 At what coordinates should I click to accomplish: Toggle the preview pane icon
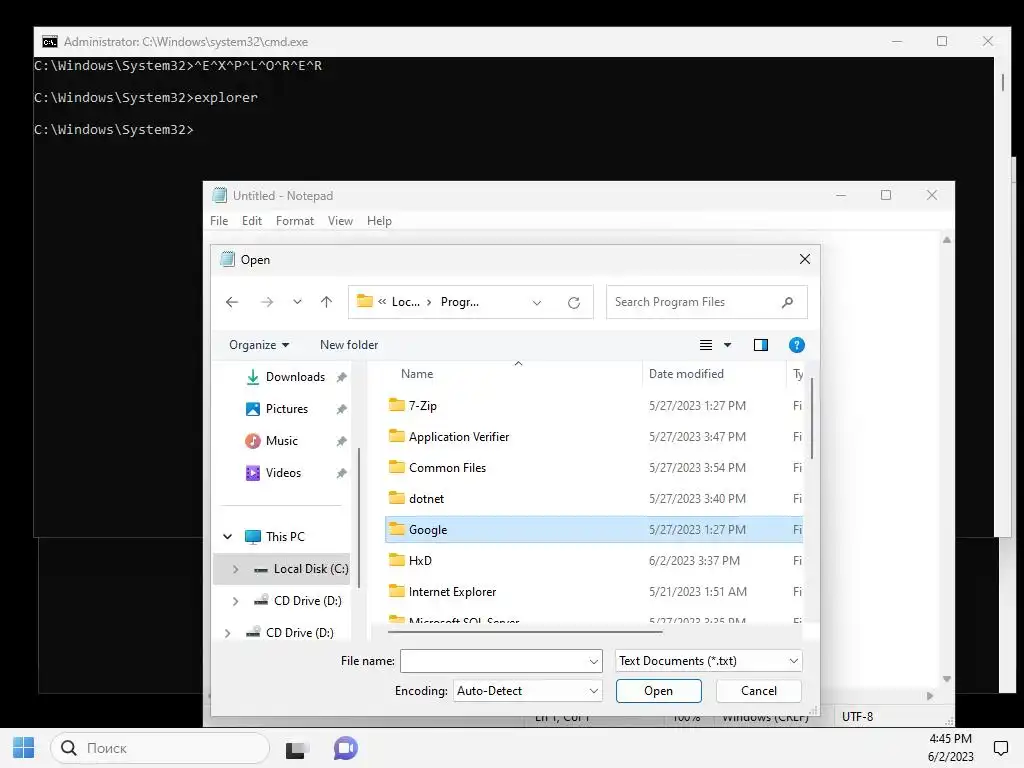coord(761,345)
